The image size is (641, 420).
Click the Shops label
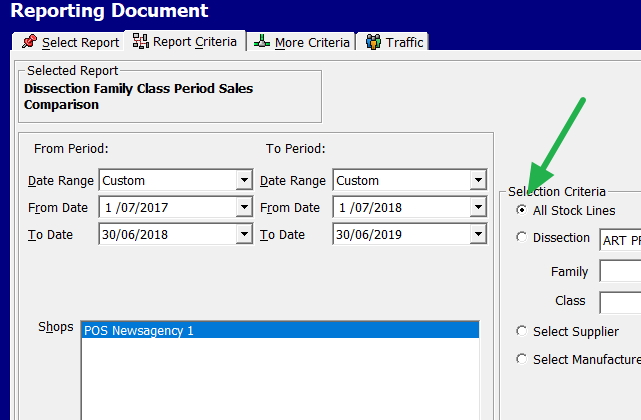[x=56, y=327]
